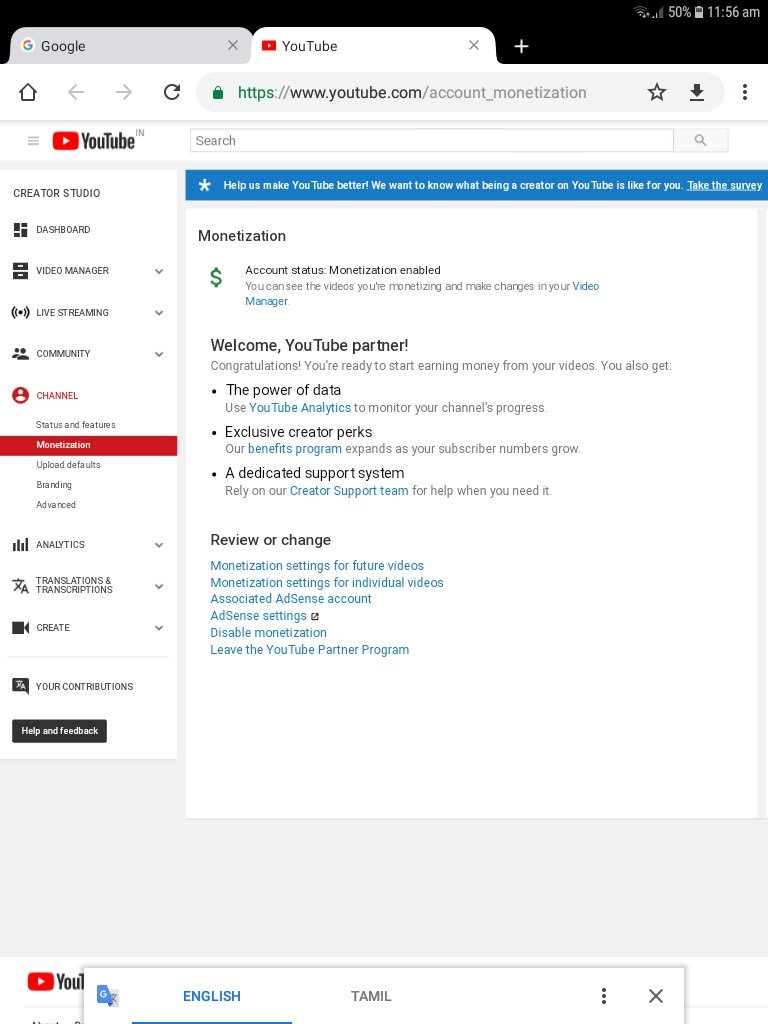The height and width of the screenshot is (1024, 768).
Task: Open the benefits program link
Action: [x=295, y=449]
